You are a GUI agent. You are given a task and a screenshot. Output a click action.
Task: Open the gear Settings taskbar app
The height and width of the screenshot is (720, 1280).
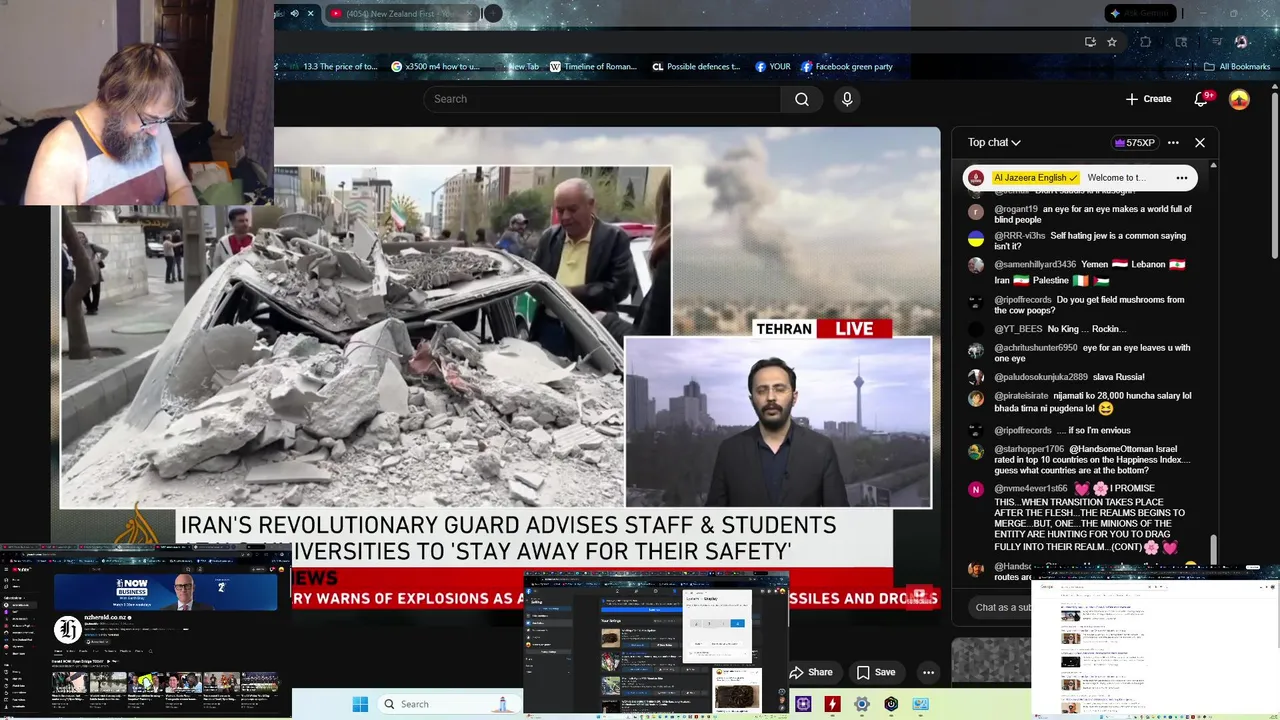click(x=861, y=704)
